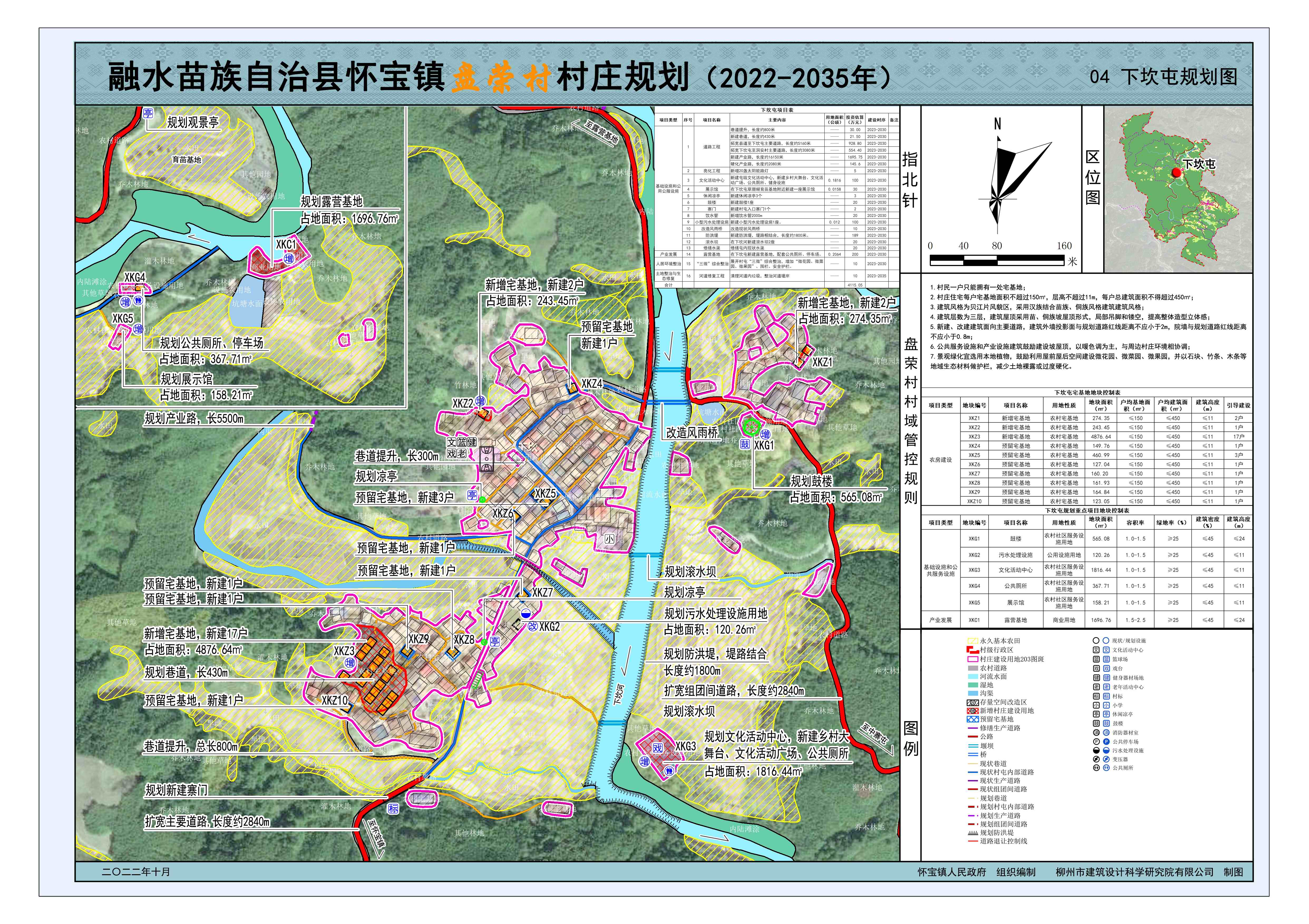The width and height of the screenshot is (1309, 924).
Task: Click the blue P parking icon in legend
Action: click(x=1106, y=742)
